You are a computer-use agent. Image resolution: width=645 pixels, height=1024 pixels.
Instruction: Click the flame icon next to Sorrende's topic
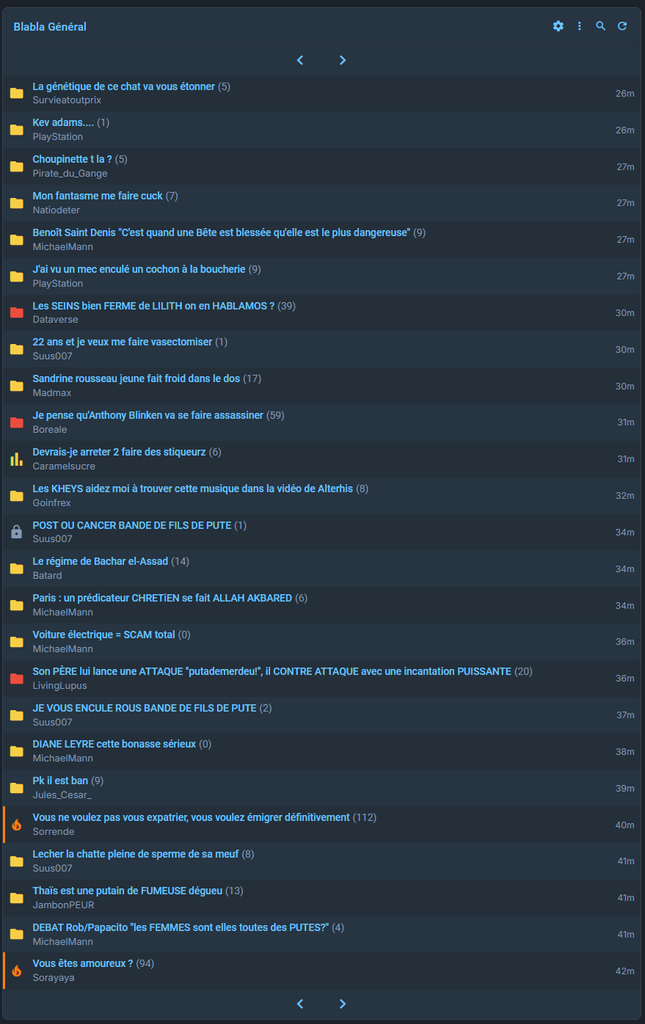tap(17, 825)
